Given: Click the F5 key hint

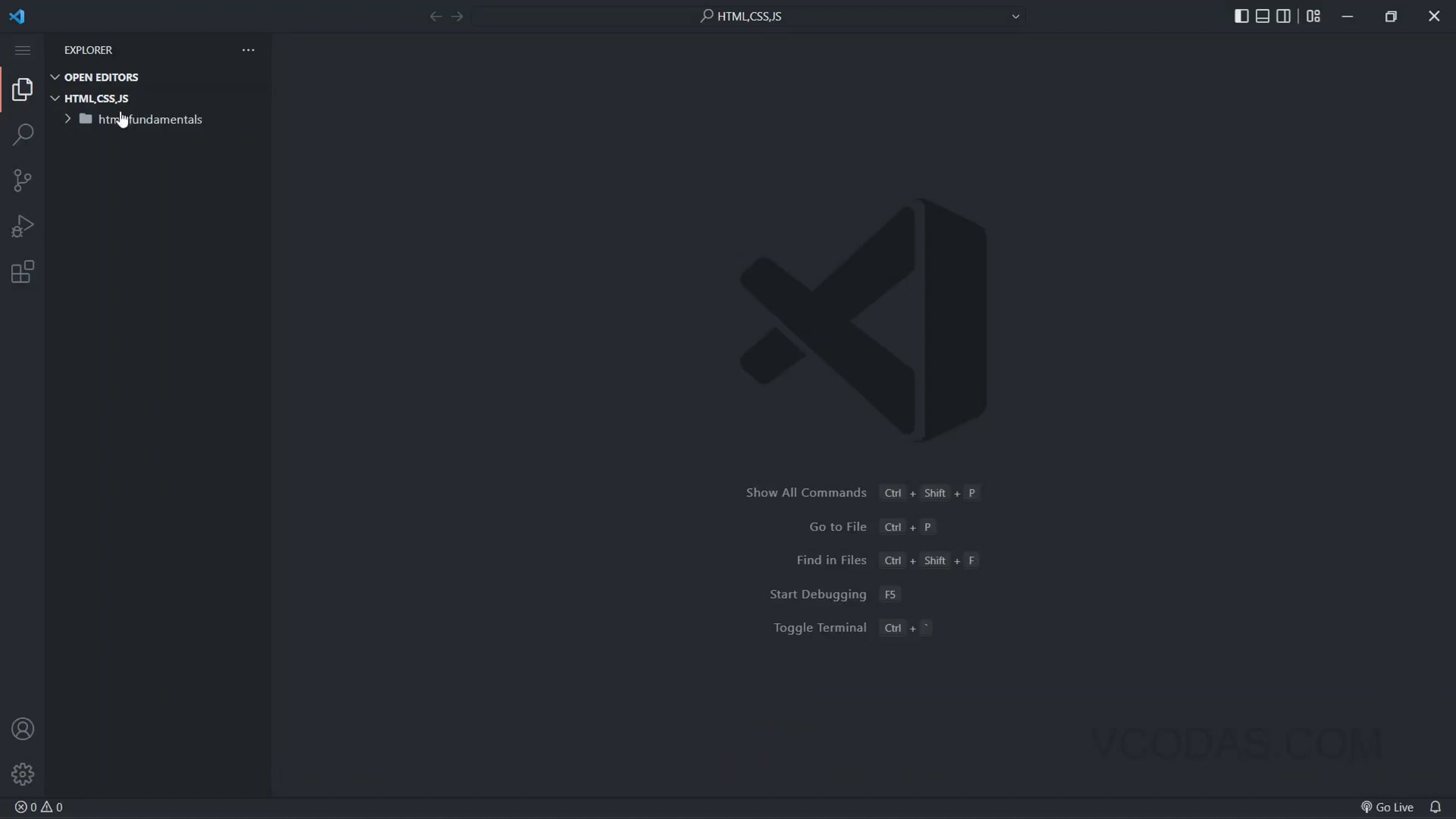Looking at the screenshot, I should 890,595.
